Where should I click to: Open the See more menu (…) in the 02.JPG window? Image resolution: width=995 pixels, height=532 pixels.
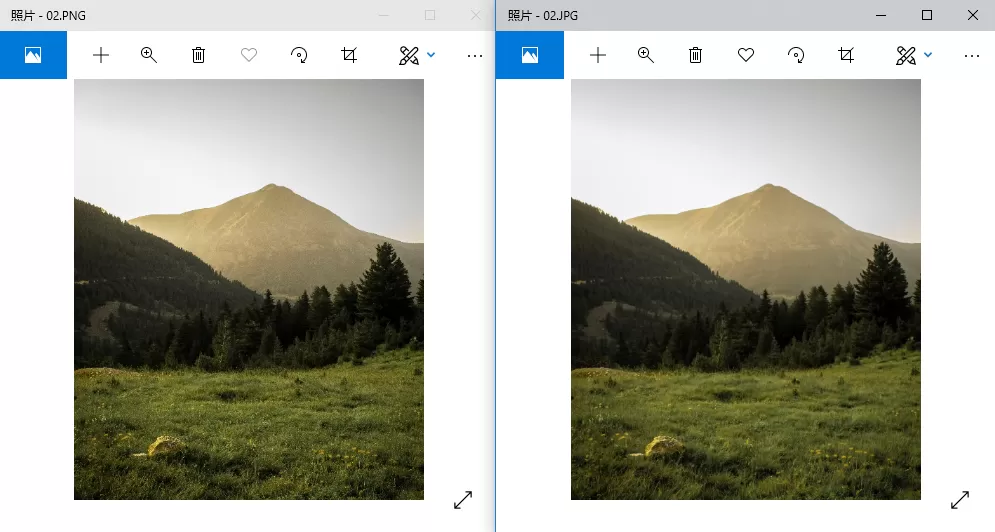pyautogui.click(x=972, y=56)
